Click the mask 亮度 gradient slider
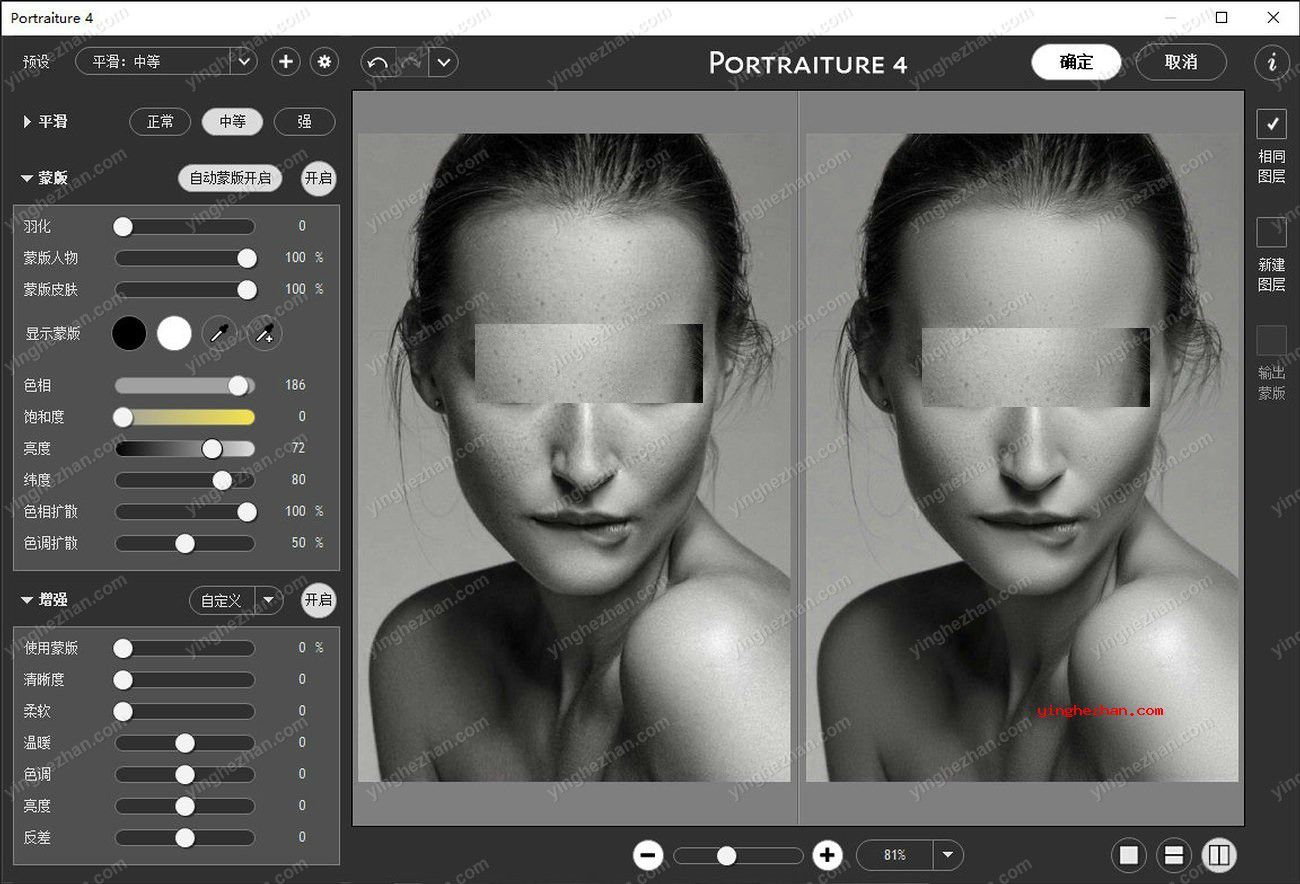 (x=185, y=449)
